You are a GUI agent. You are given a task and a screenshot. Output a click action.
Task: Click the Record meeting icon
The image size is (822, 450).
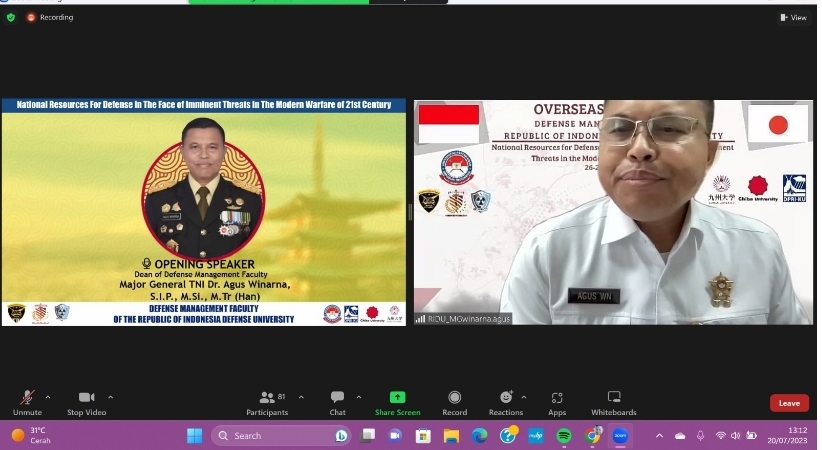tap(455, 398)
